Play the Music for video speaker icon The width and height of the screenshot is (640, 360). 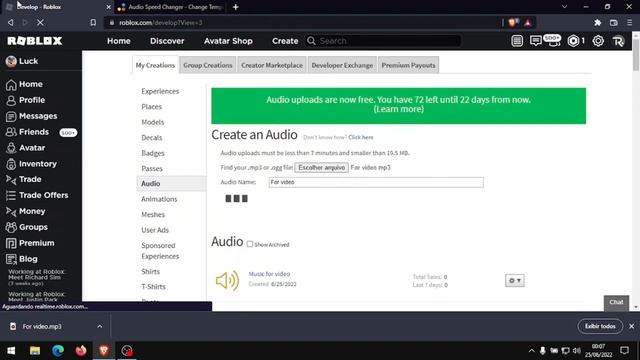click(227, 280)
